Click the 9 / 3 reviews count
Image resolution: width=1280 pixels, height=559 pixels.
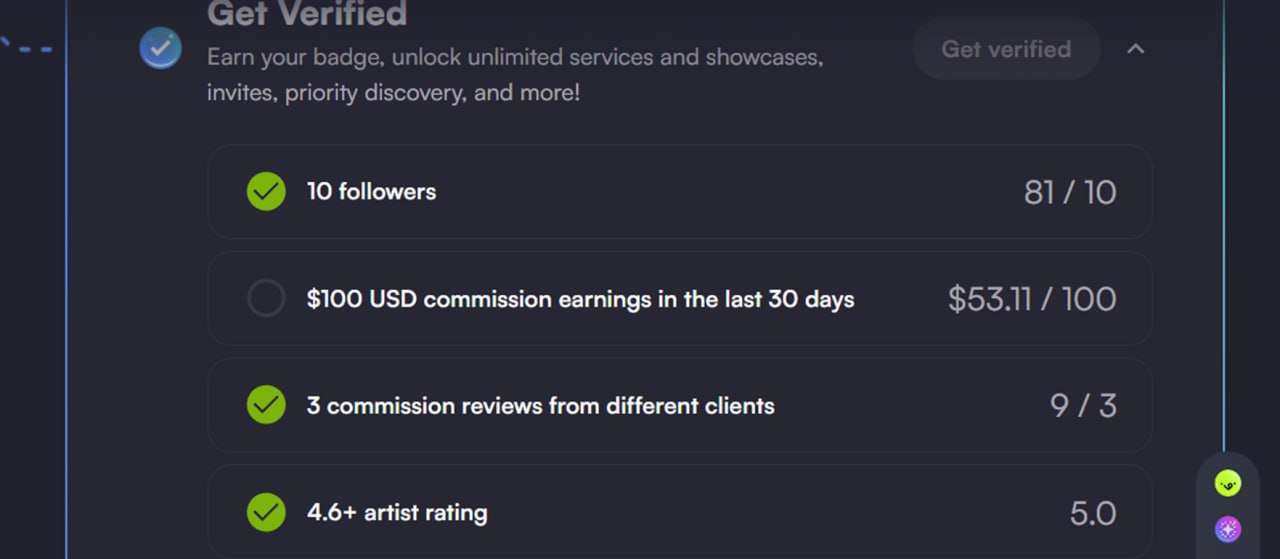click(1082, 406)
